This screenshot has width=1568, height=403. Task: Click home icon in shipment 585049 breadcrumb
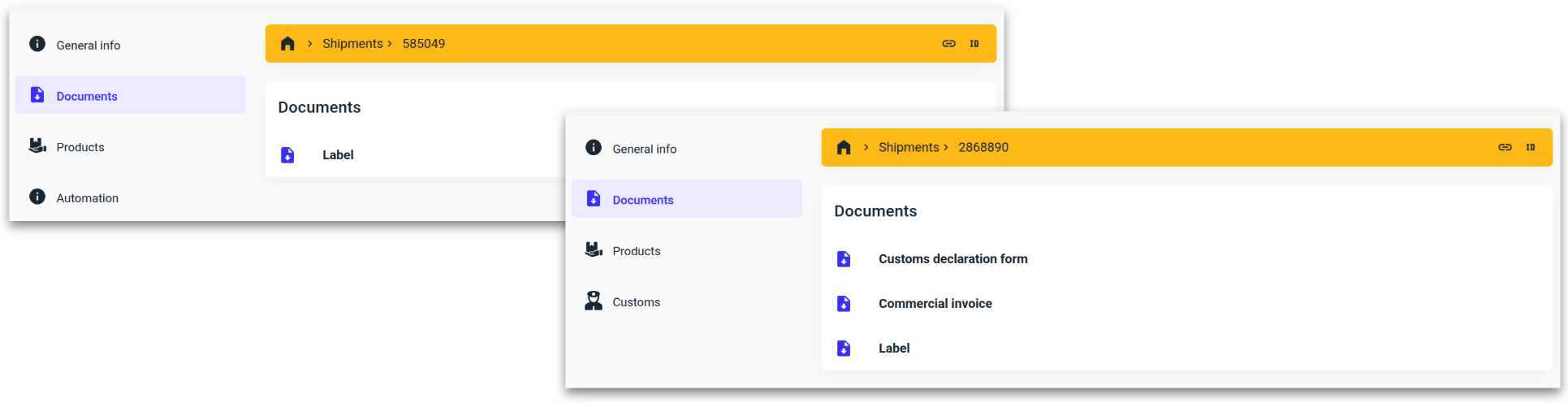[x=287, y=44]
